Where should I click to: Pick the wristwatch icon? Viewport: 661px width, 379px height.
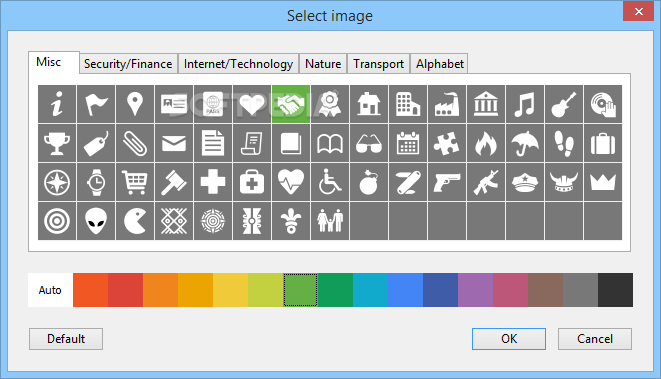(96, 182)
